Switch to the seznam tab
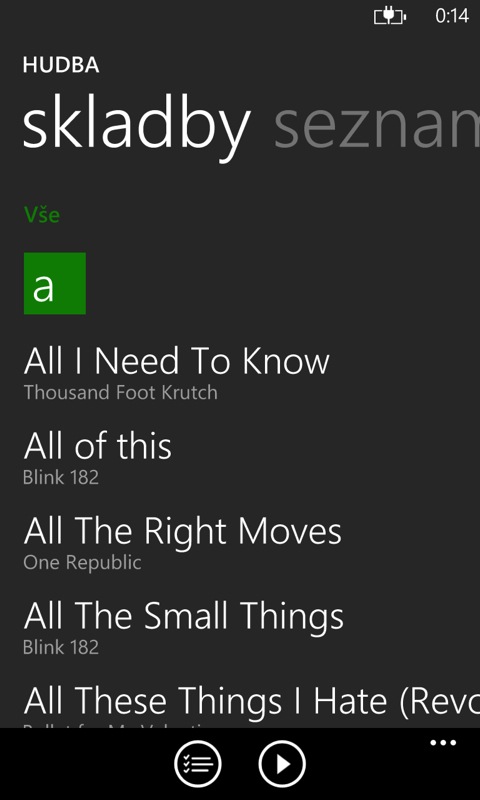 tap(377, 127)
